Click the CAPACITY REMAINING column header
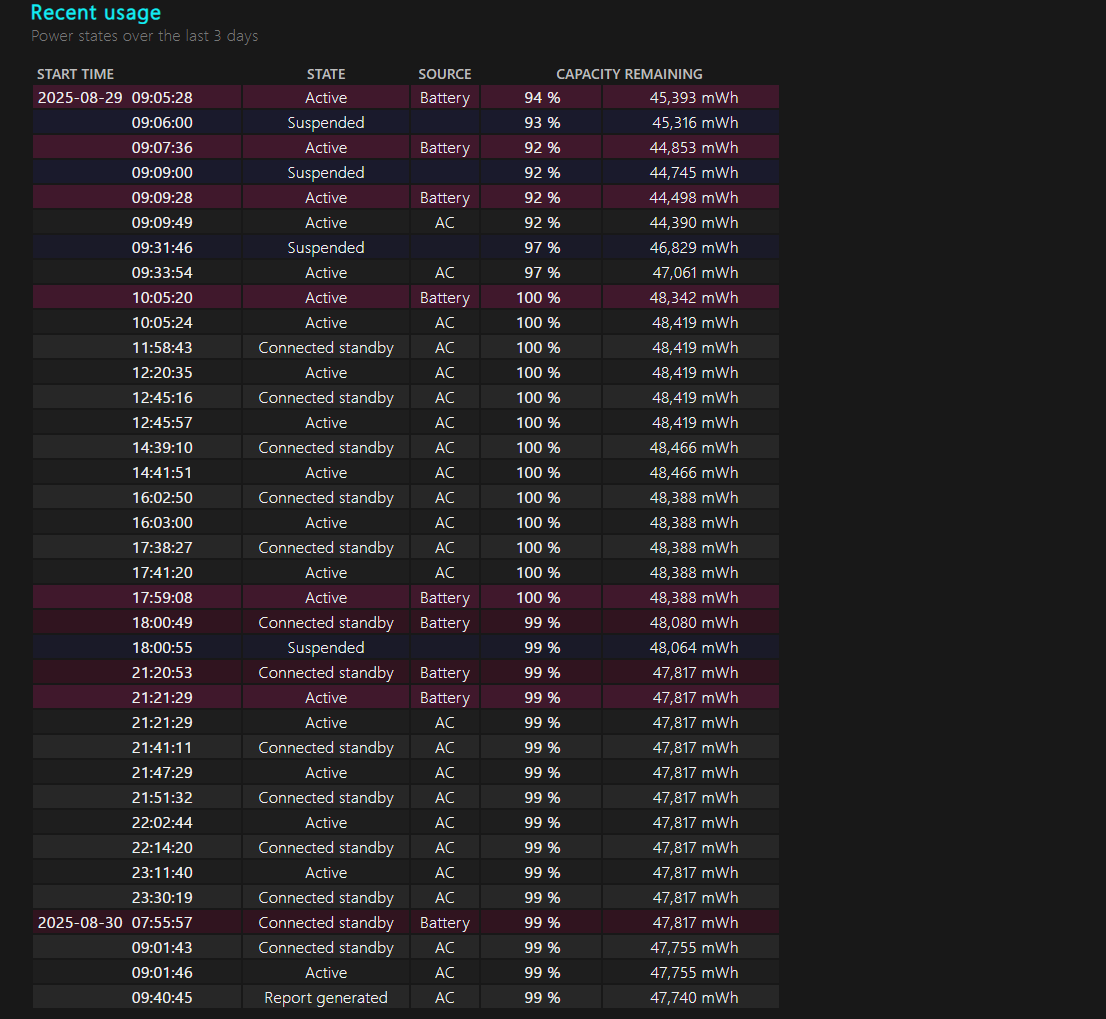This screenshot has height=1019, width=1106. click(x=629, y=74)
